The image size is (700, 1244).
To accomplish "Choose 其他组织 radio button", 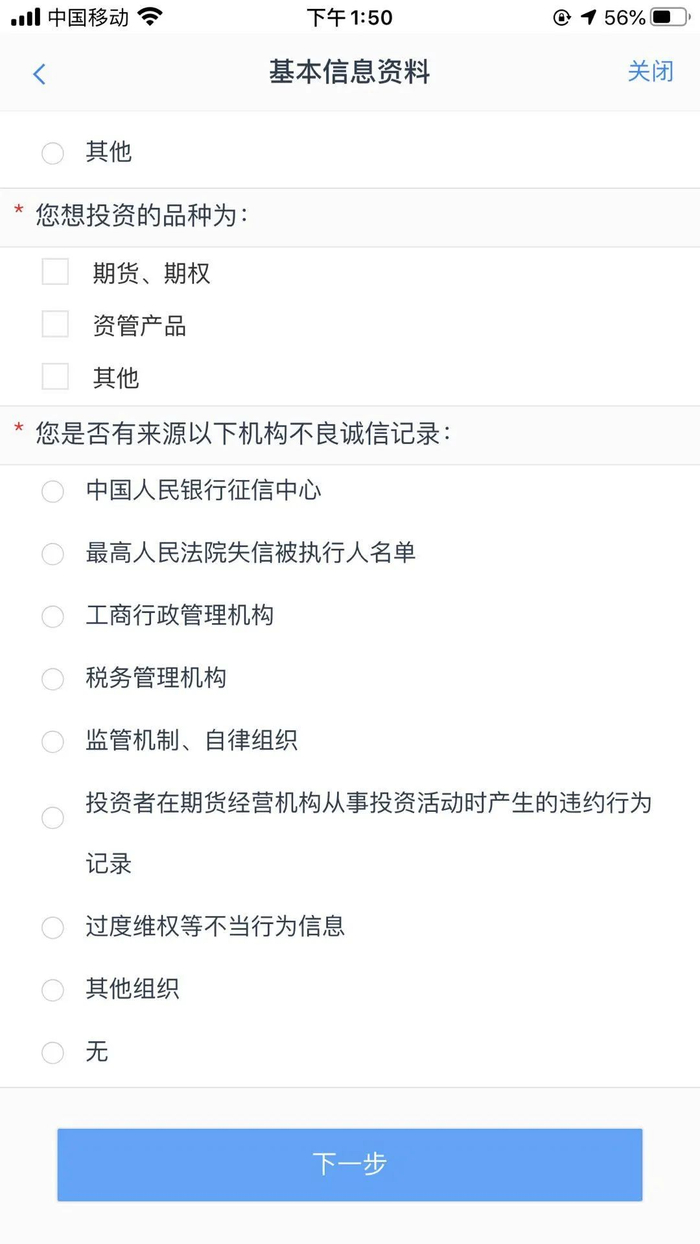I will coord(53,991).
